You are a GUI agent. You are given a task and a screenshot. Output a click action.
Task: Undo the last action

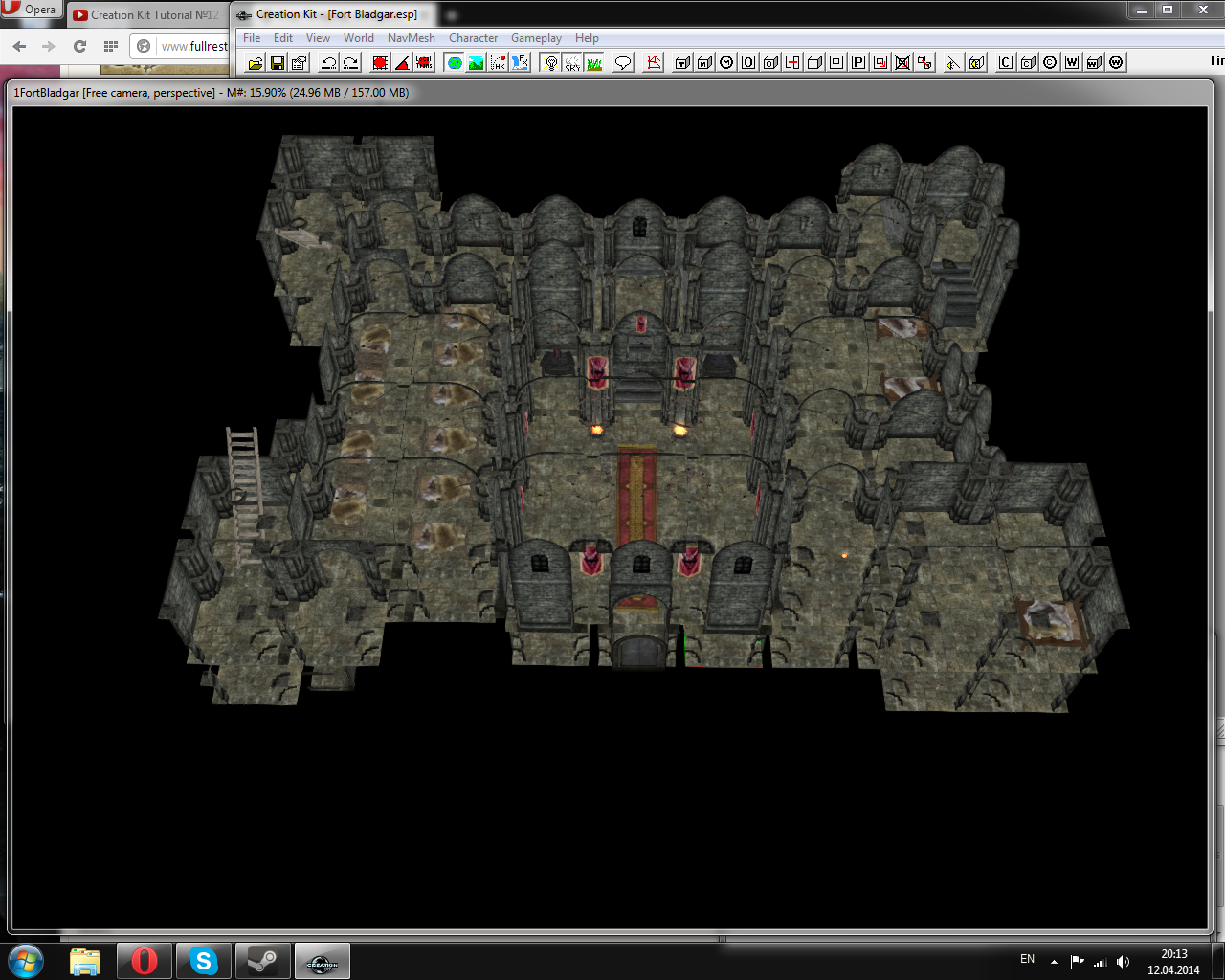pos(328,62)
